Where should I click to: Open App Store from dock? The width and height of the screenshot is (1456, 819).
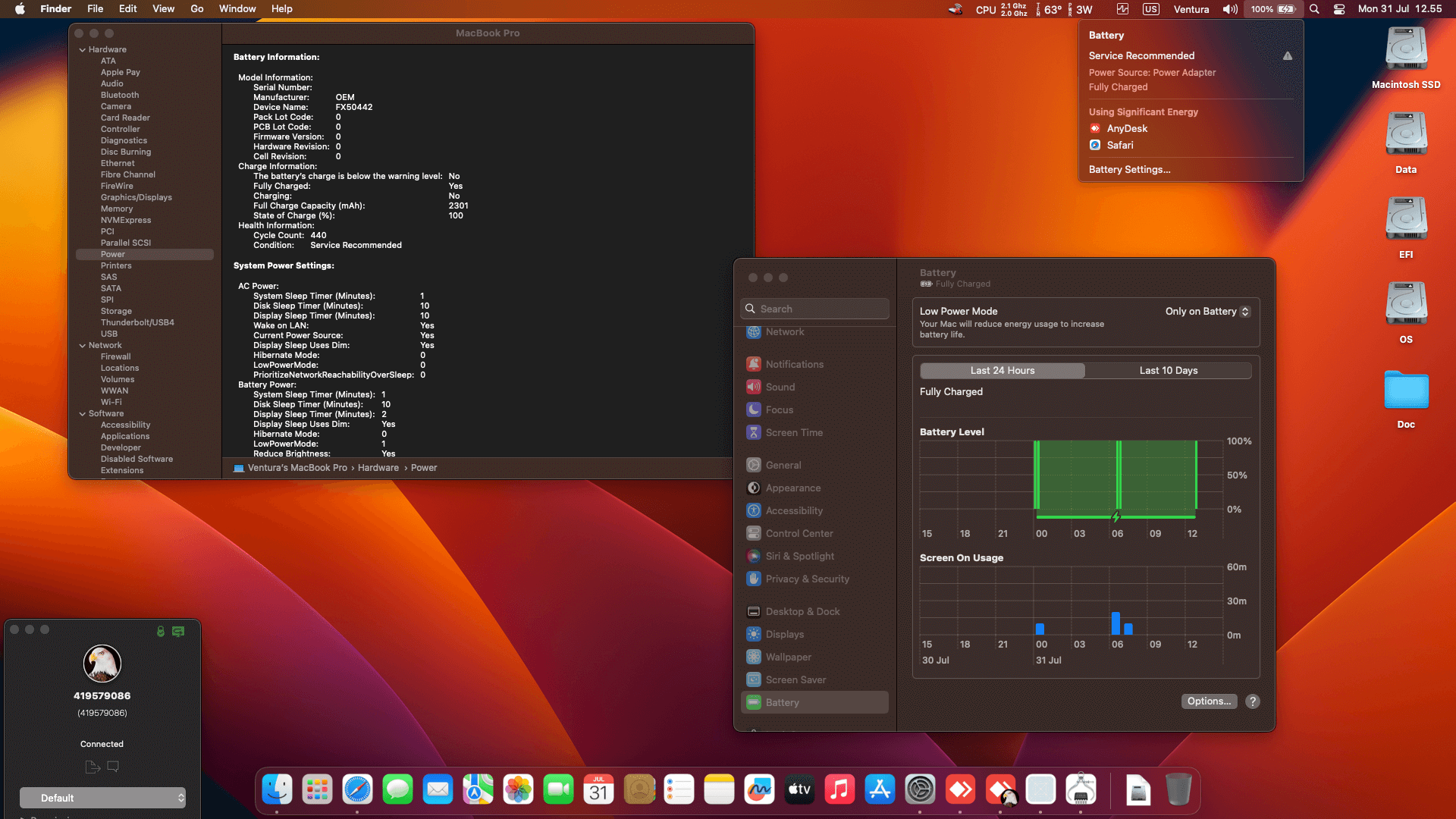(880, 790)
